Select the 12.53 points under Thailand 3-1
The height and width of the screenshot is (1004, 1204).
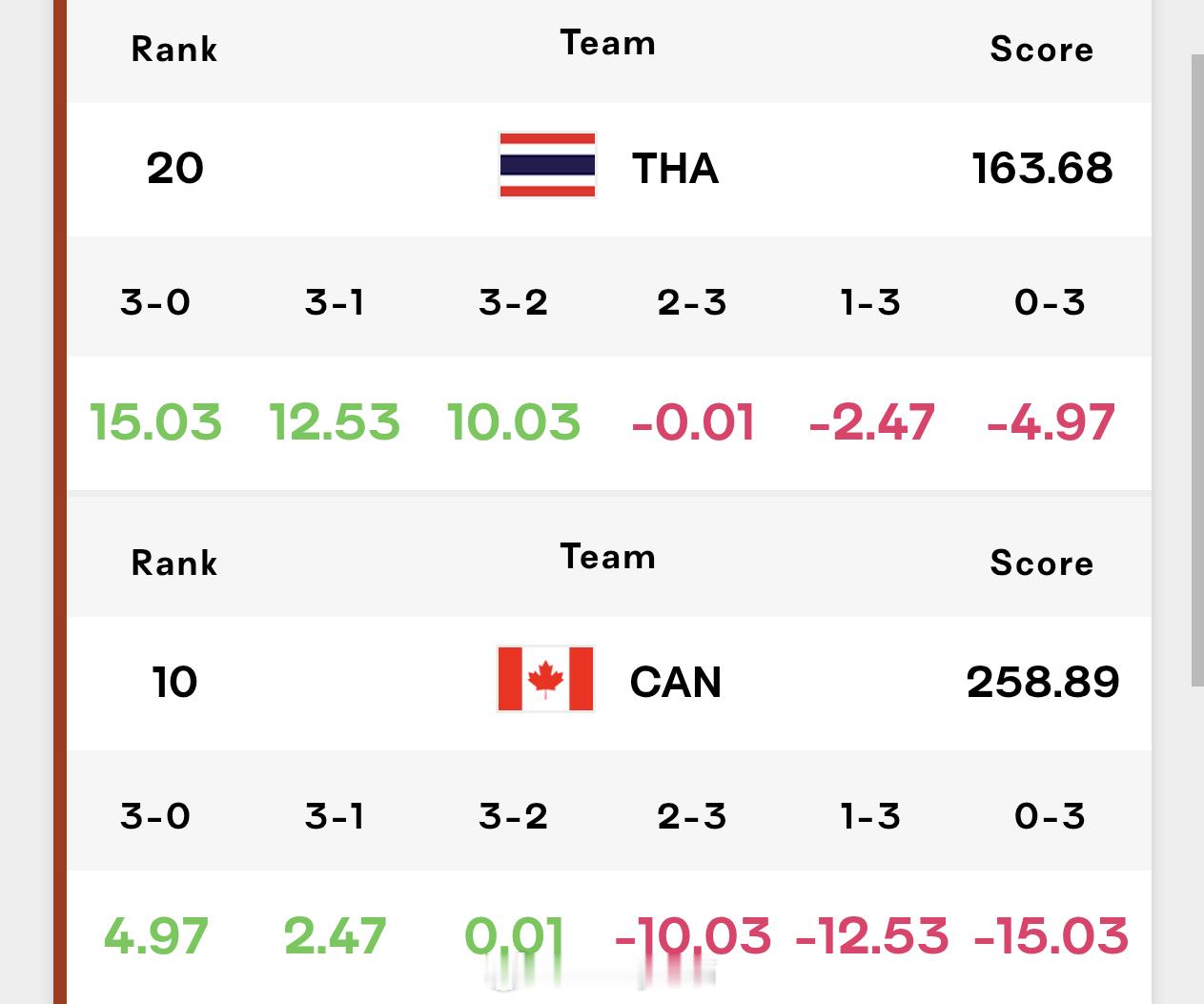point(334,422)
